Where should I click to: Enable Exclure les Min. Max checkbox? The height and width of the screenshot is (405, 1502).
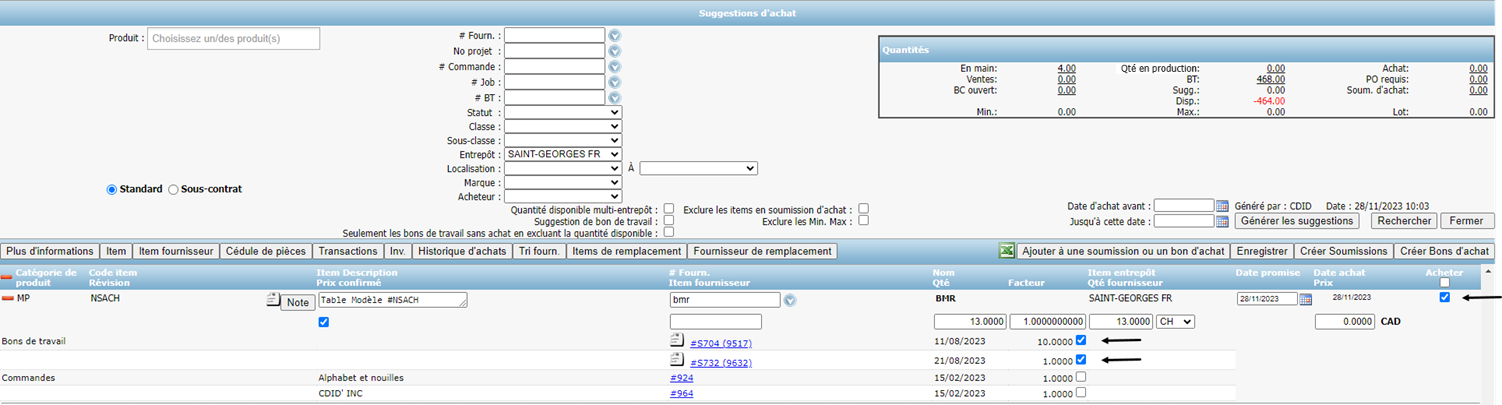(864, 221)
